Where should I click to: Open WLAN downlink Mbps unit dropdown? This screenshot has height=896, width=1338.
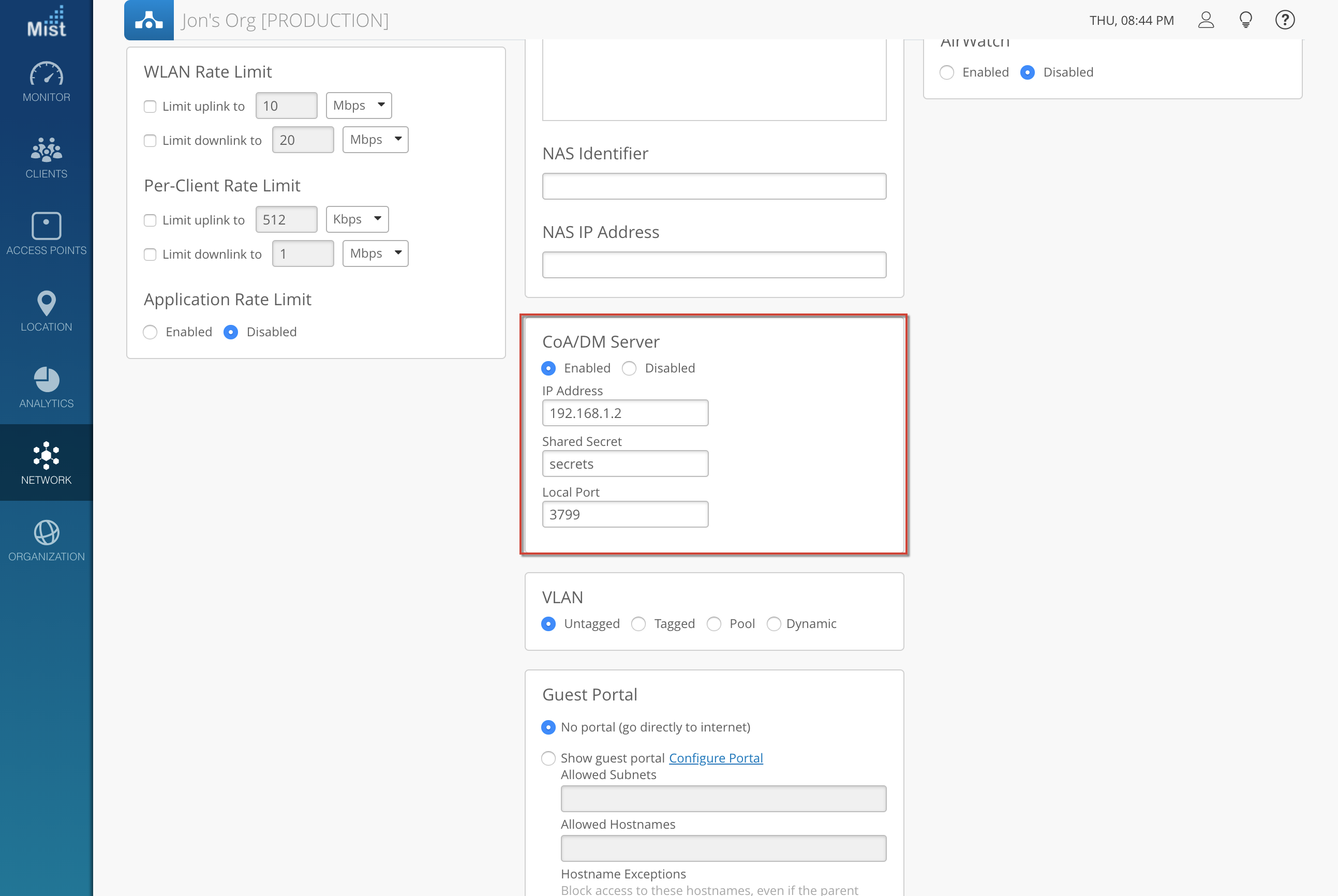(375, 140)
